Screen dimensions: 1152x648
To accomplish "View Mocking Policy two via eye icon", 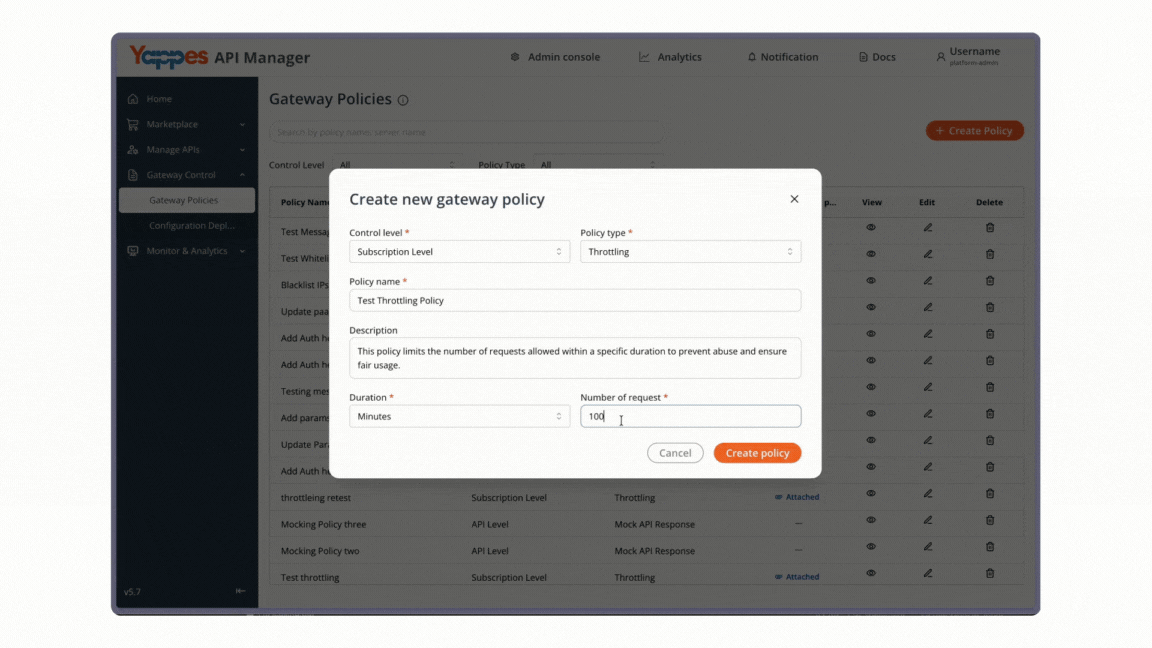I will pyautogui.click(x=871, y=547).
